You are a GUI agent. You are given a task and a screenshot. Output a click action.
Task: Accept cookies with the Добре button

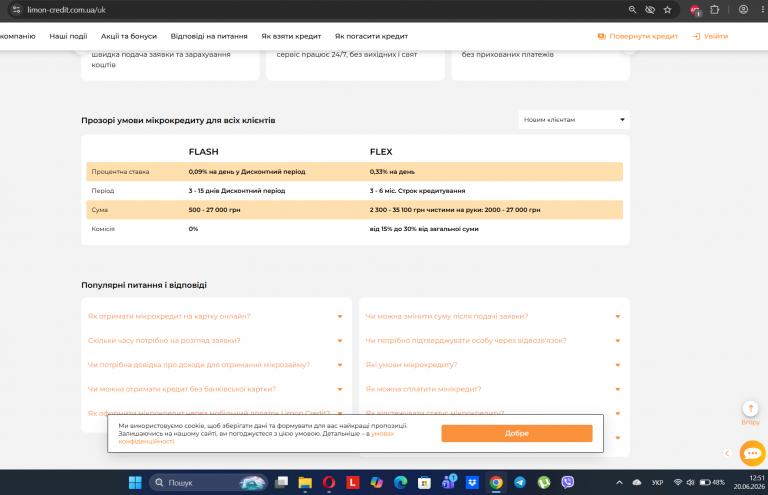click(x=517, y=433)
